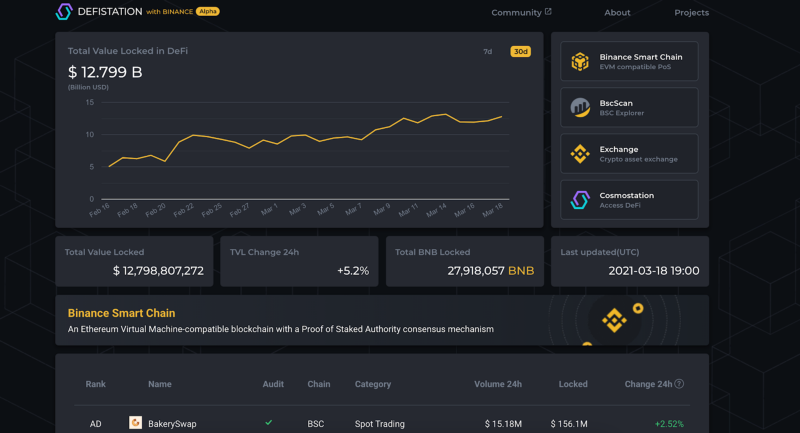This screenshot has width=800, height=433.
Task: Sort table by Chain column
Action: [319, 384]
